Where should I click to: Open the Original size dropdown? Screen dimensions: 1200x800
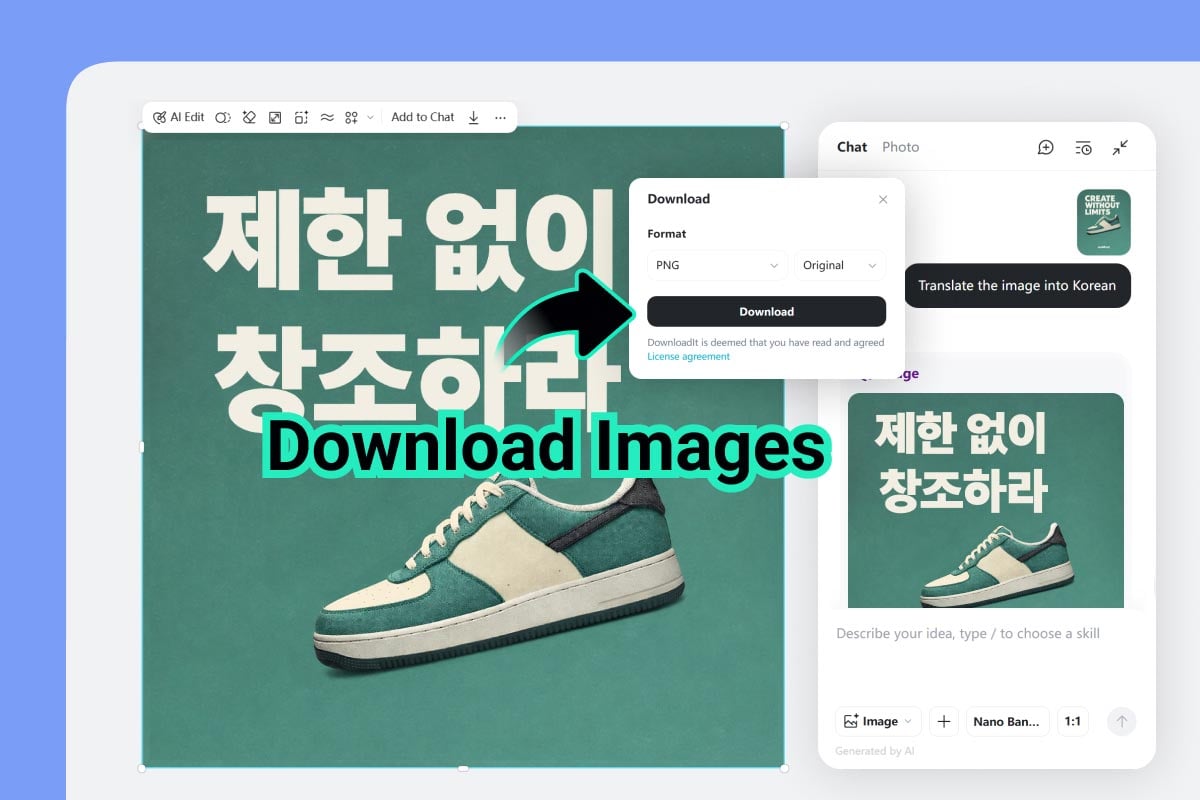(840, 265)
